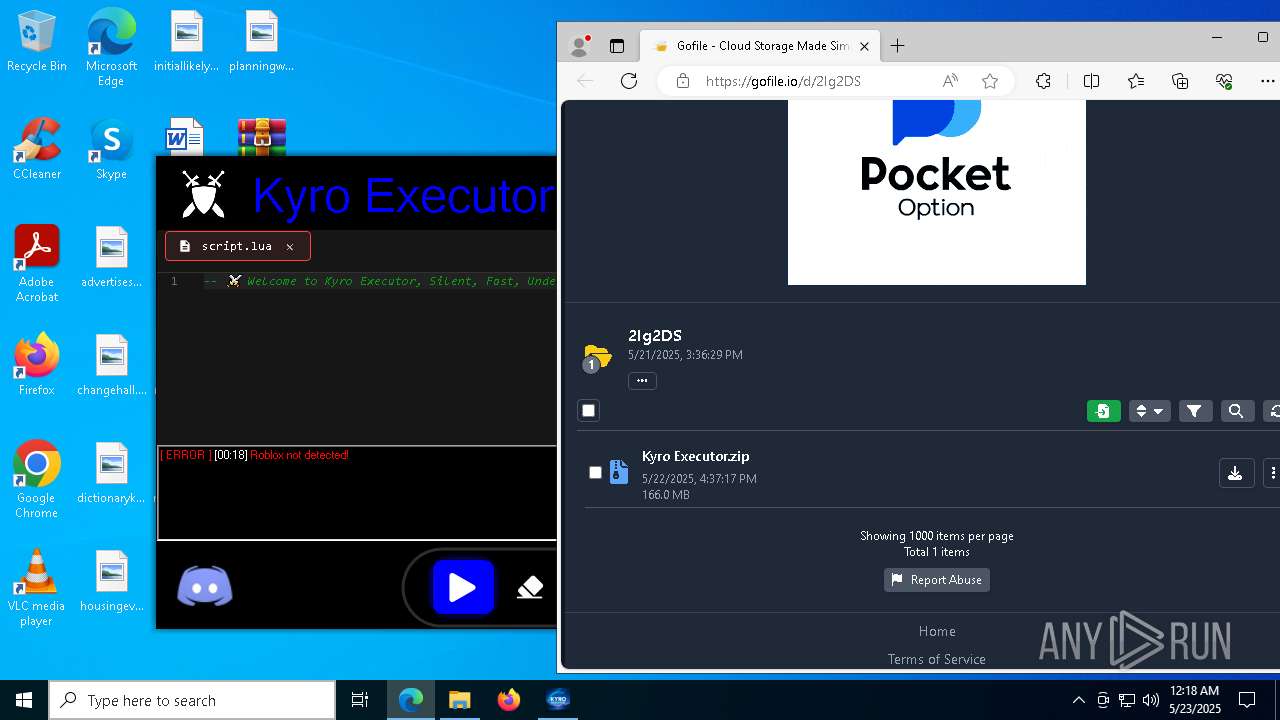Screen dimensions: 1280x720
Task: Open the Home footer link
Action: 937,631
